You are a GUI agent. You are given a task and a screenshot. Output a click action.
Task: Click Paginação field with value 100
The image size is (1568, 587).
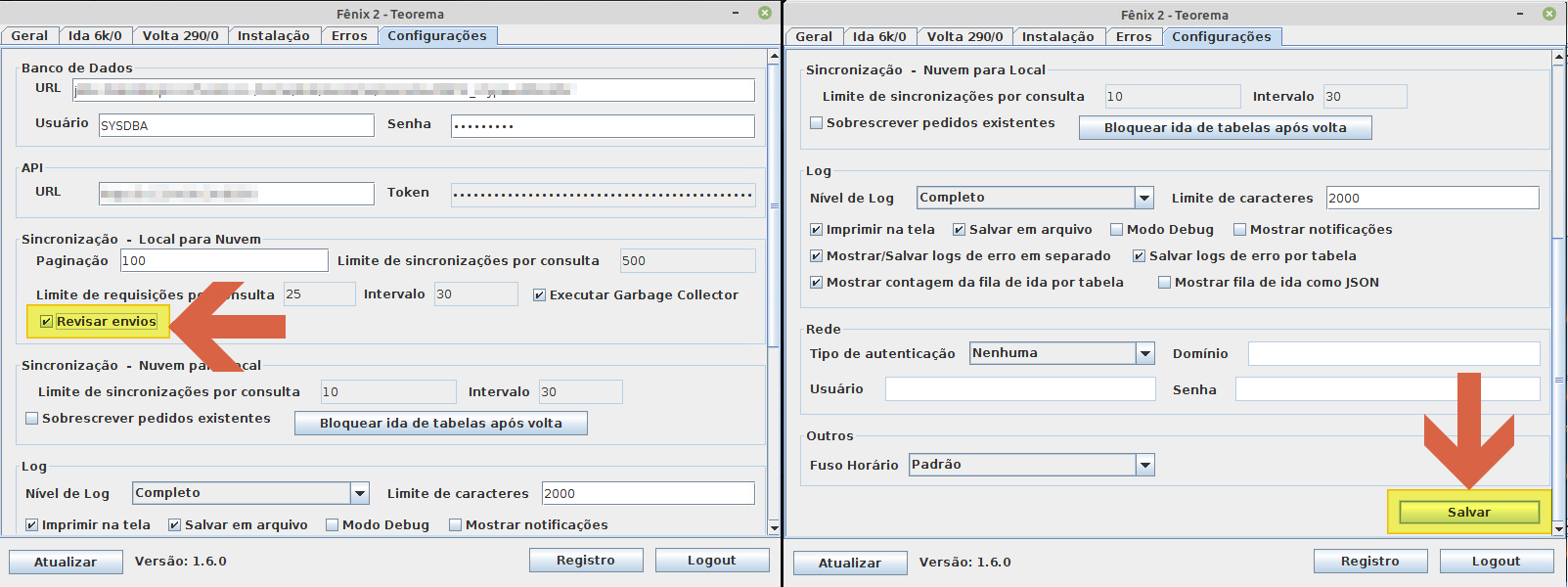[224, 260]
